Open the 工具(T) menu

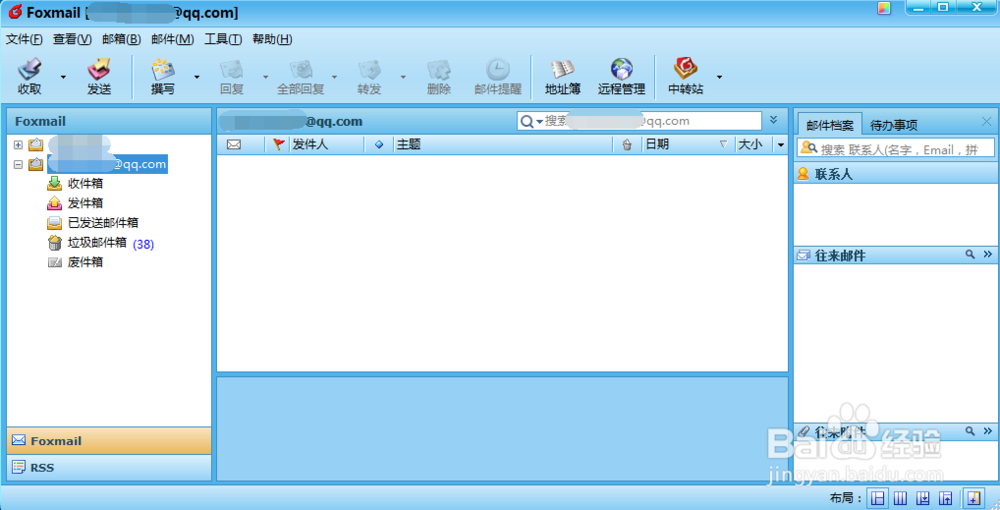[223, 40]
